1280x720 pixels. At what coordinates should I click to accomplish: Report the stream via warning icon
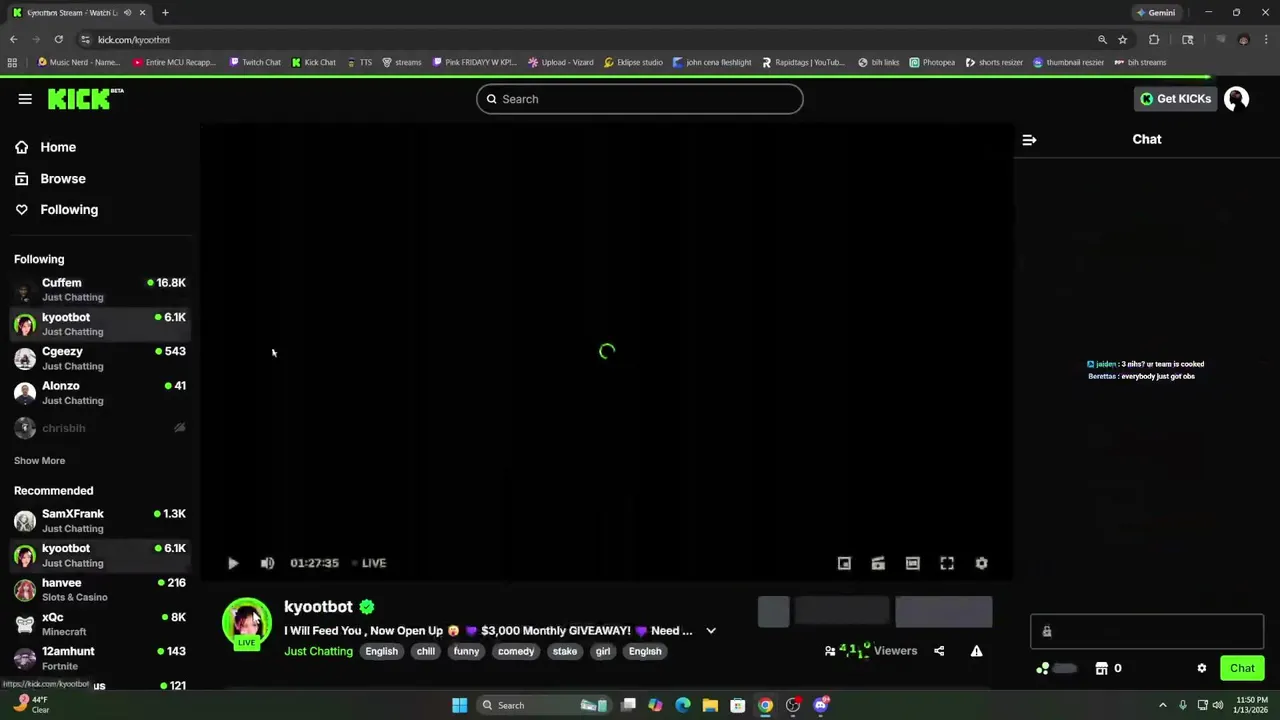click(976, 651)
